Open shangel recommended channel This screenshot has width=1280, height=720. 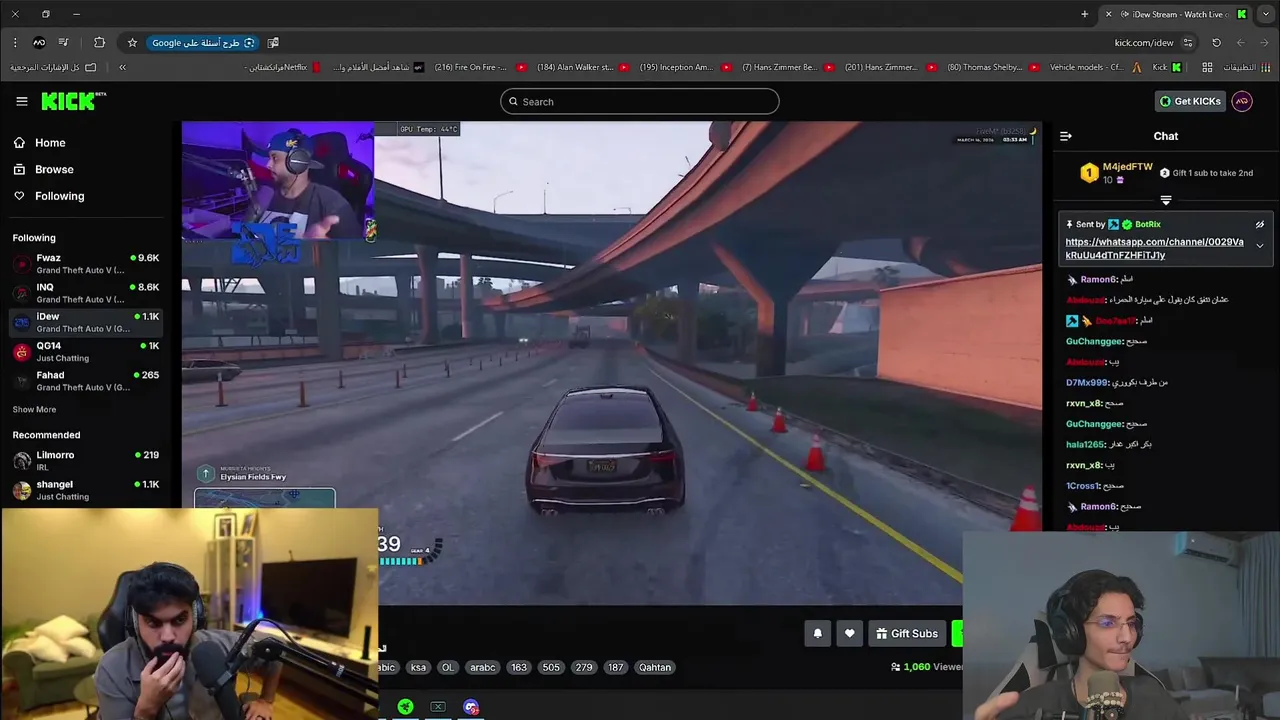(x=85, y=490)
